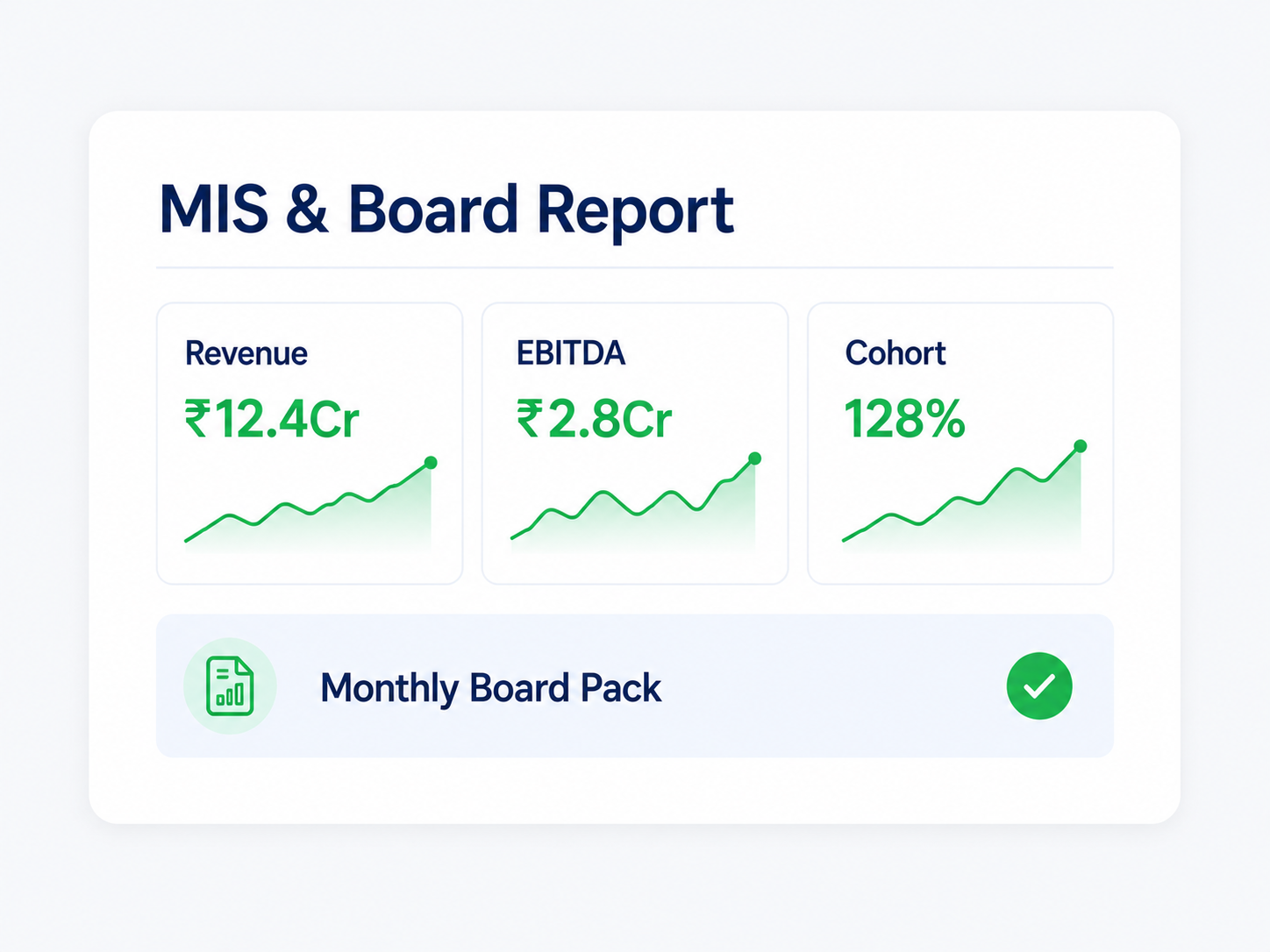Click the EBITDA chart endpoint dot
The width and height of the screenshot is (1270, 952).
[x=754, y=458]
